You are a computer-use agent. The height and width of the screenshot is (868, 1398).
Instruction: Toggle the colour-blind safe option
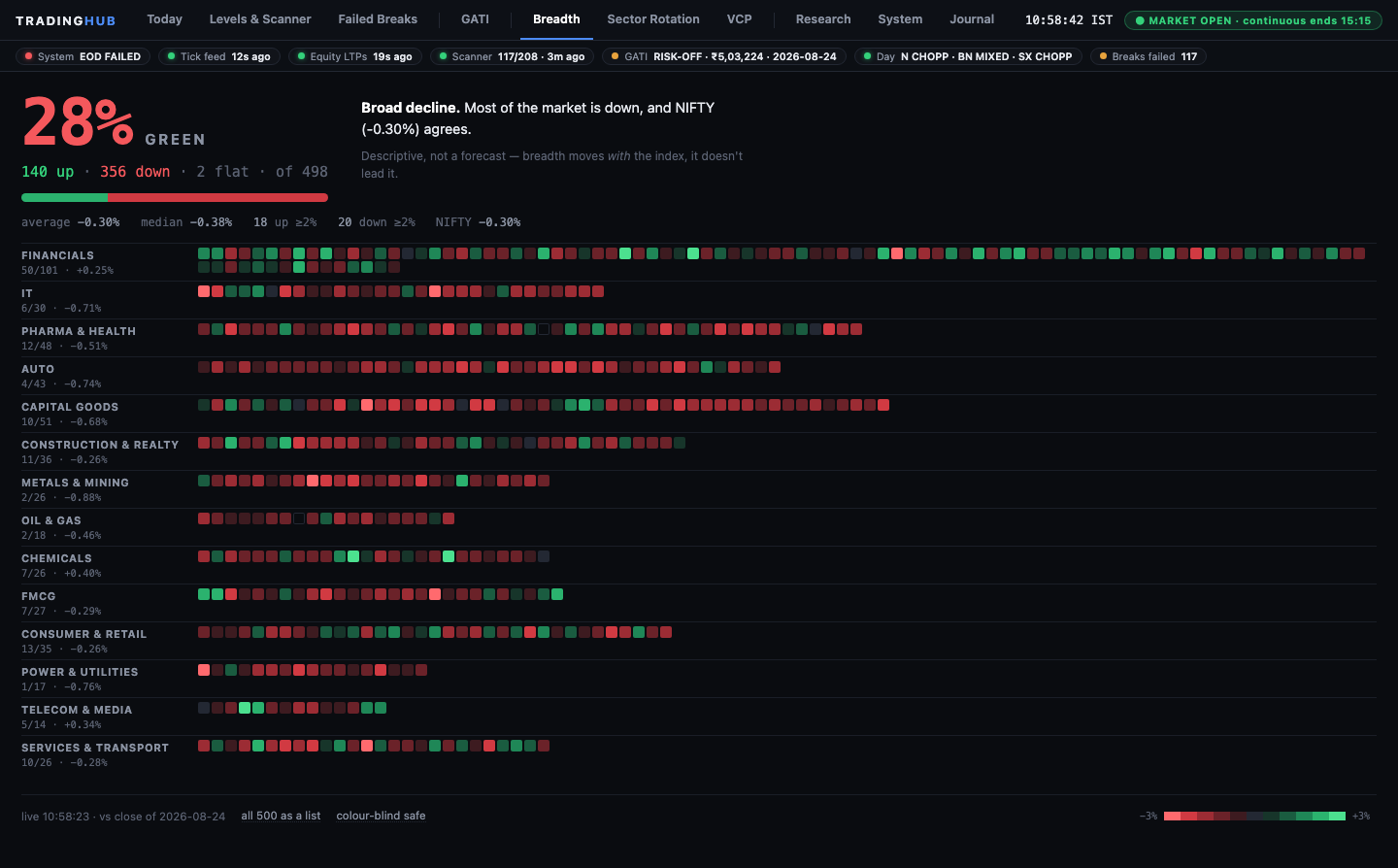pyautogui.click(x=381, y=816)
